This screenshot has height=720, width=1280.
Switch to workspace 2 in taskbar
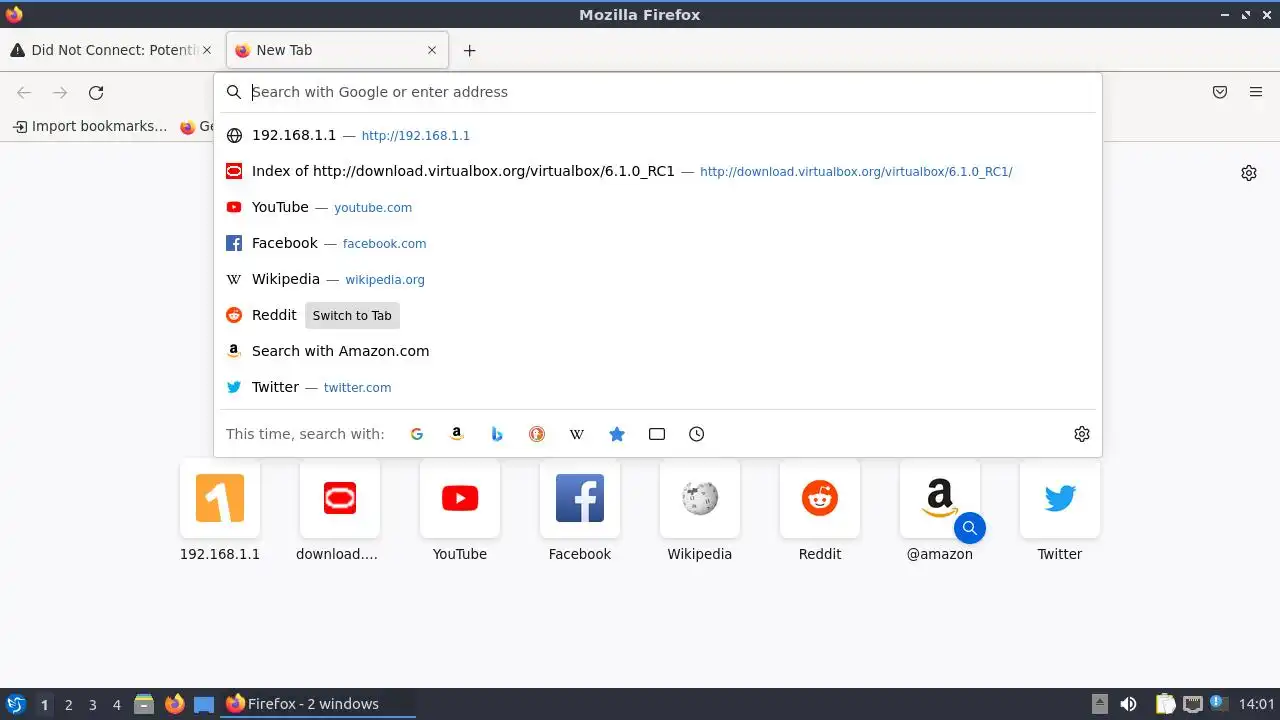[68, 704]
